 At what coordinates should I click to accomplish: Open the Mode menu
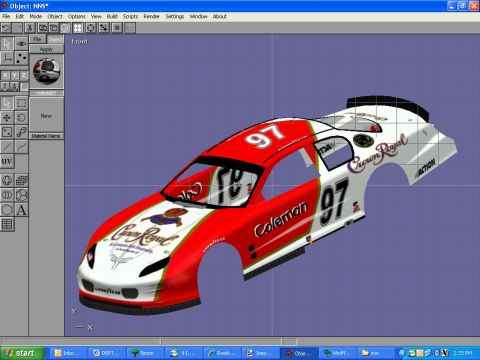click(x=36, y=16)
